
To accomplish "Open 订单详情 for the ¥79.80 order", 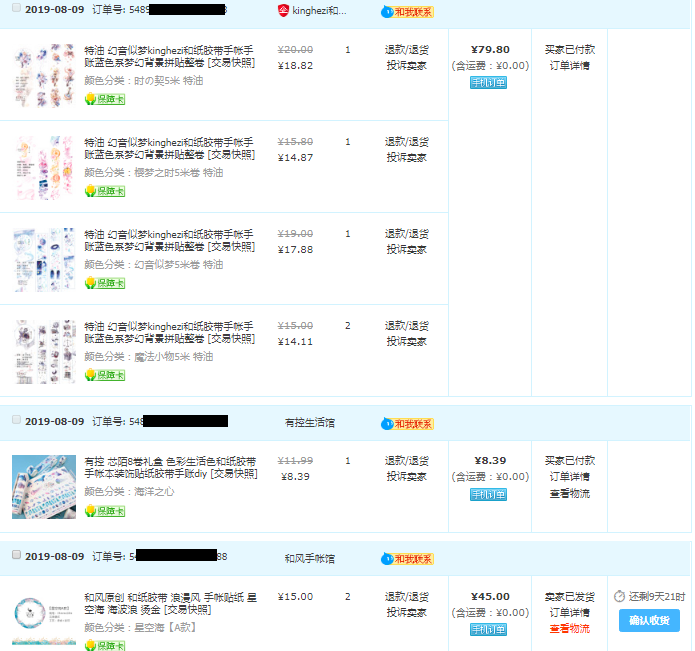I will [569, 66].
